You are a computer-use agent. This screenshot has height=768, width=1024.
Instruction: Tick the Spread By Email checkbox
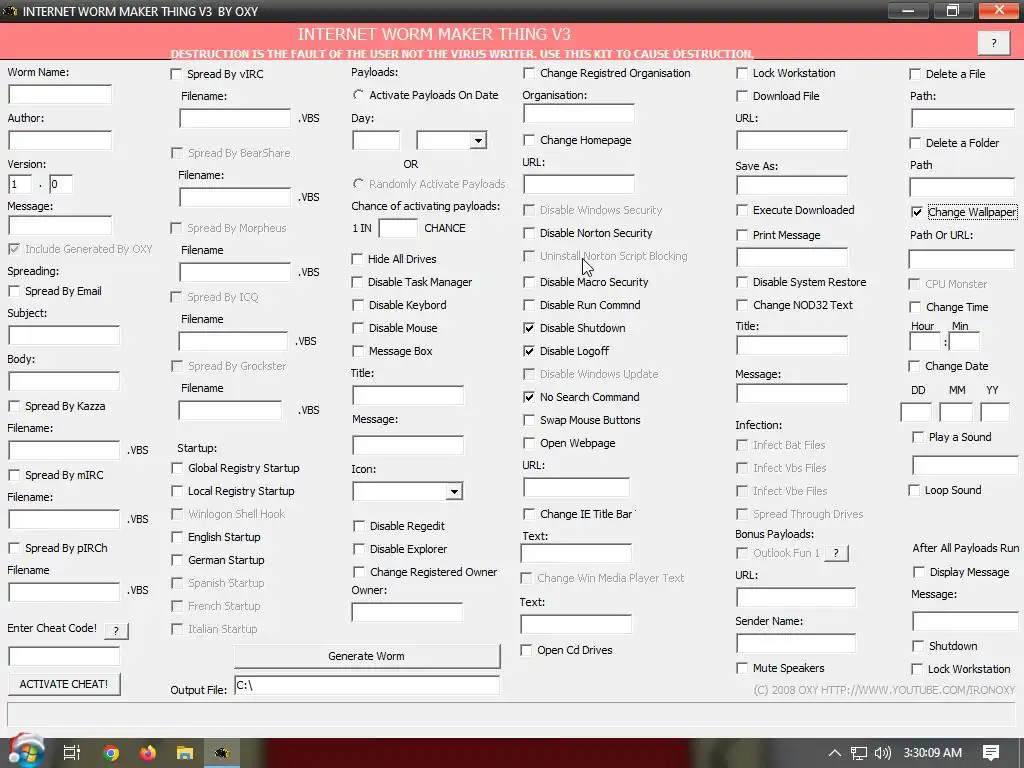click(14, 291)
